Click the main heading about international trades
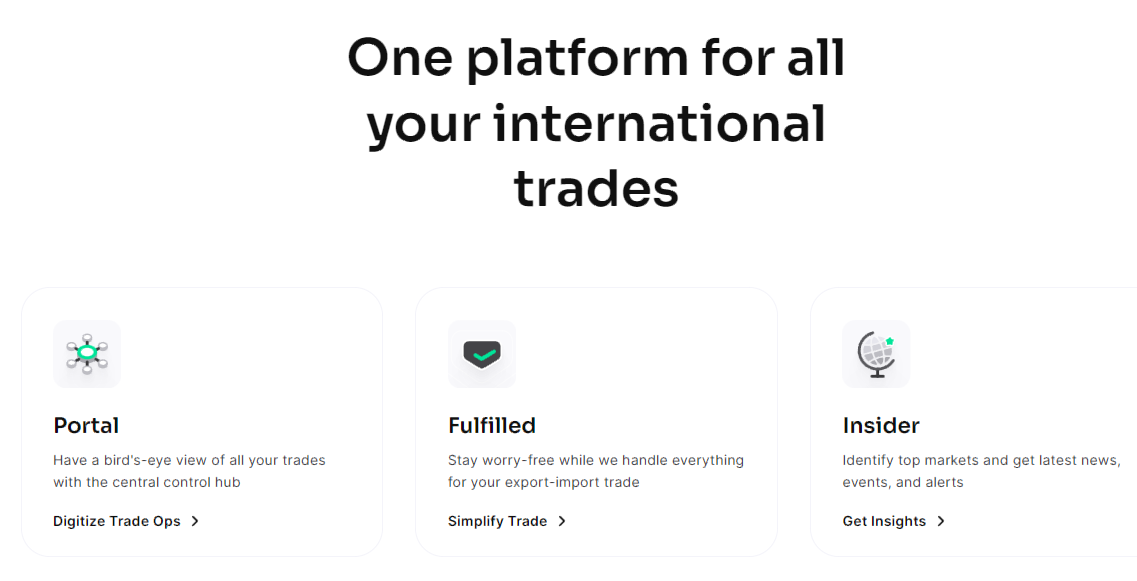 (596, 122)
